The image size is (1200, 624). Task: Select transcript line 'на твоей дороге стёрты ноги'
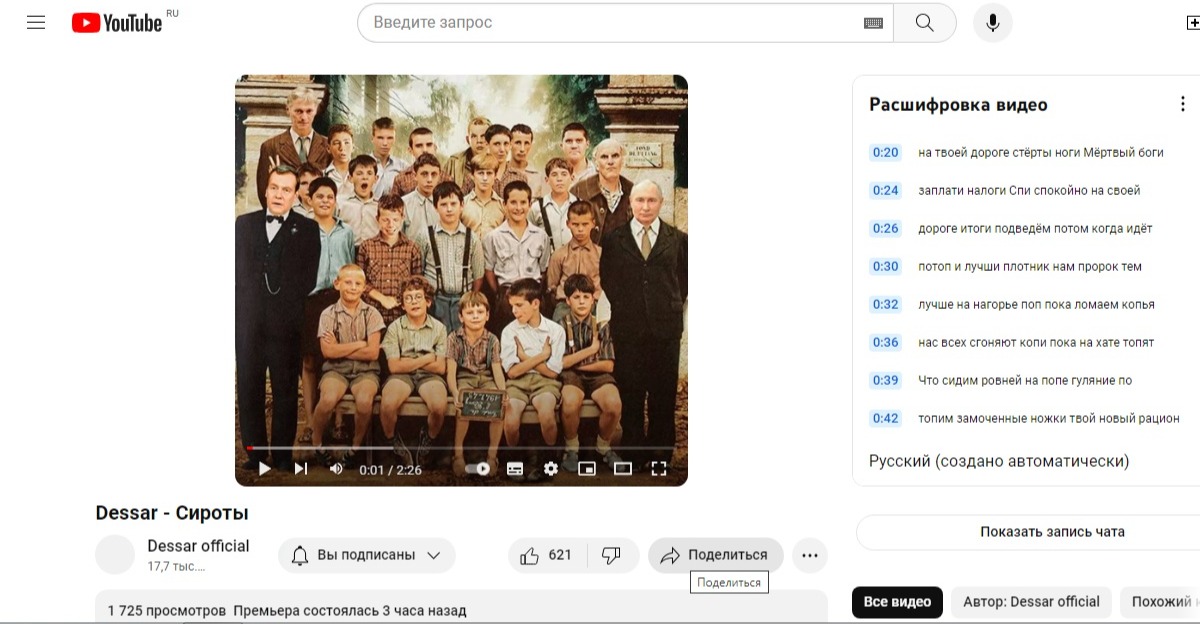pyautogui.click(x=1041, y=152)
